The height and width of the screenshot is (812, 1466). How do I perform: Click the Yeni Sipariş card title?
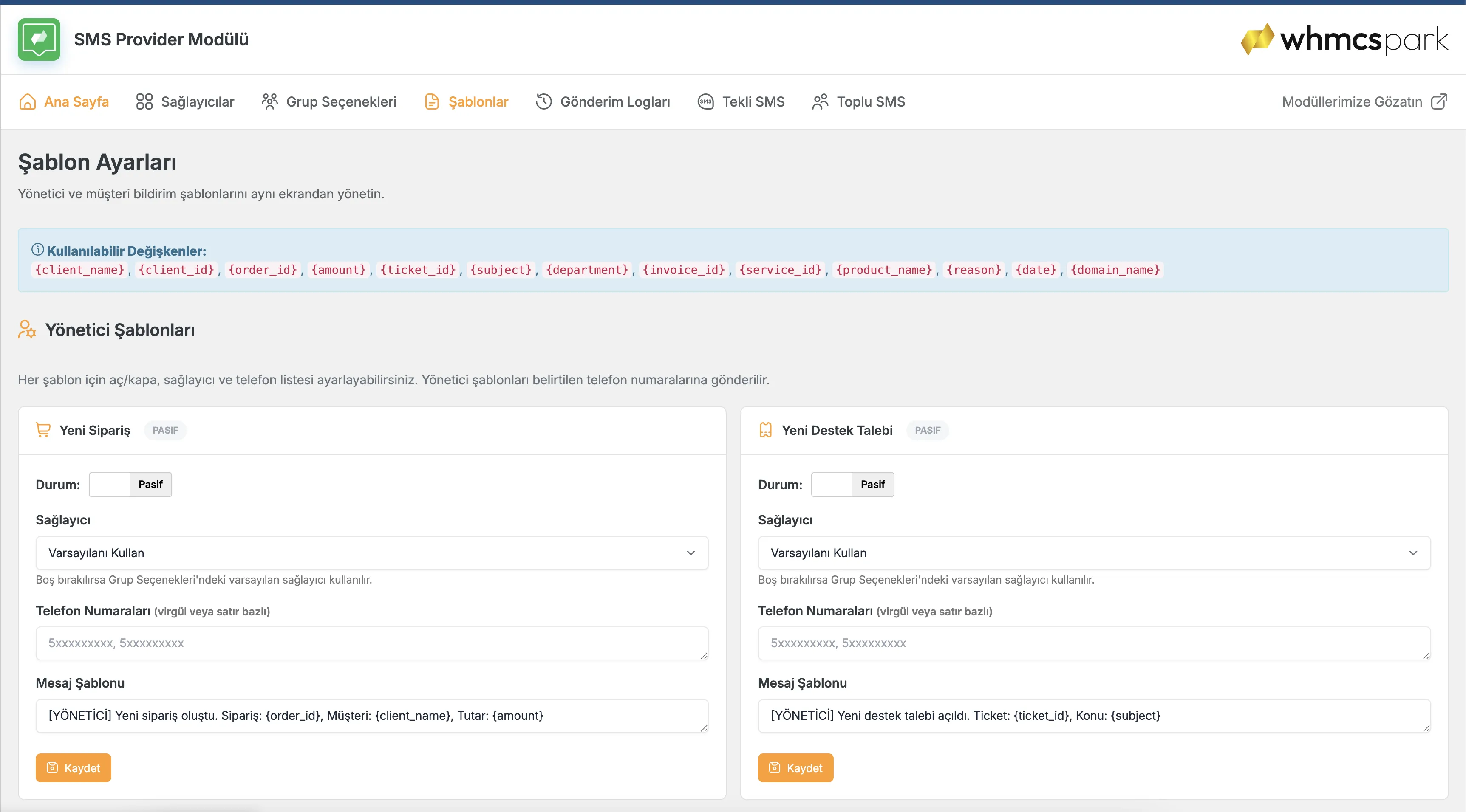coord(95,431)
